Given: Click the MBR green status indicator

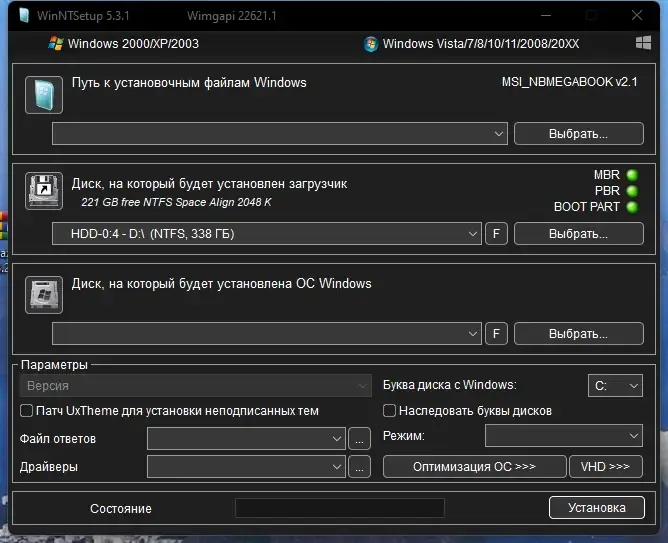Looking at the screenshot, I should pyautogui.click(x=632, y=175).
